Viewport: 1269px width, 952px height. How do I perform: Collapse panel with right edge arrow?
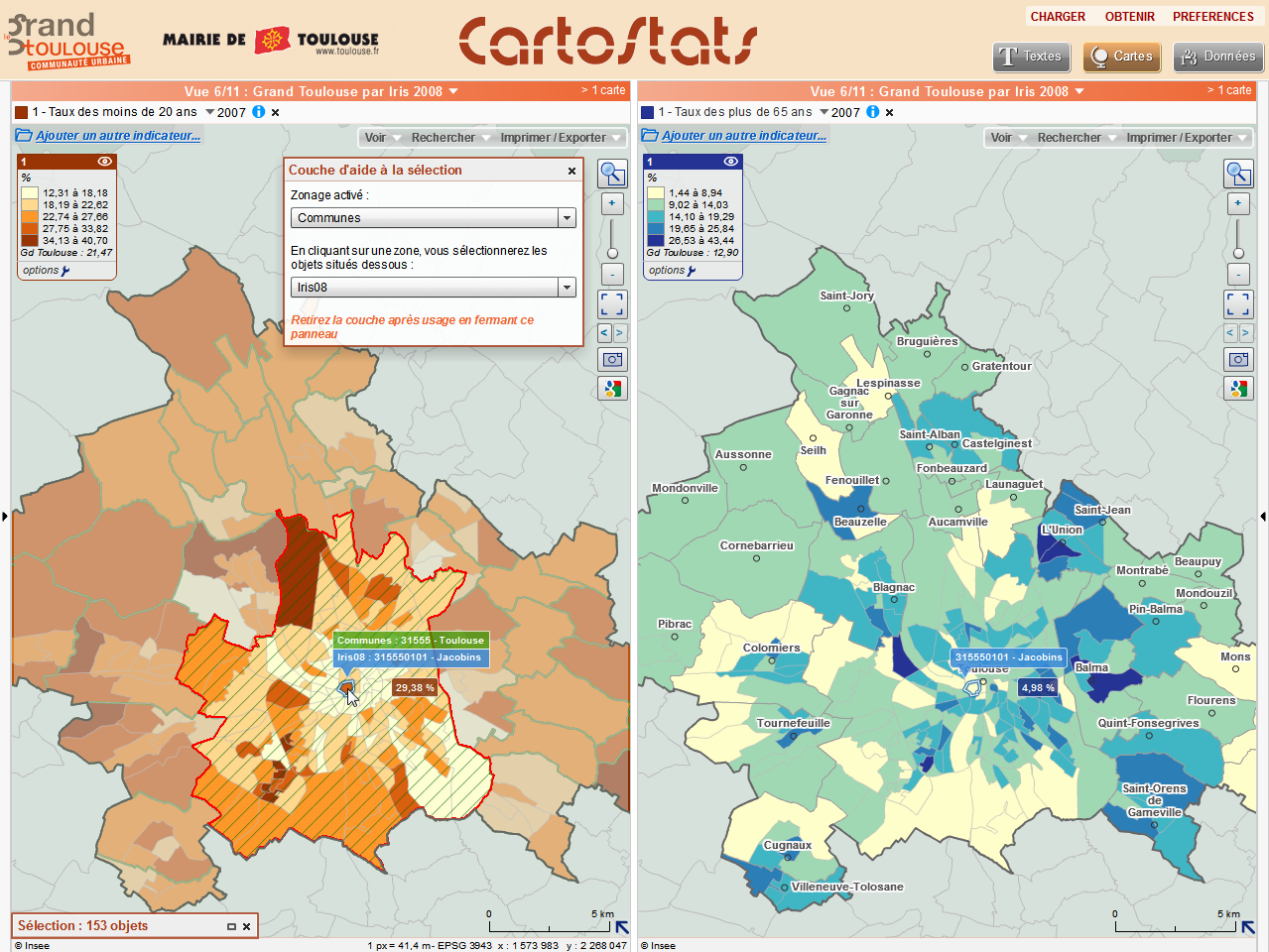[1263, 516]
